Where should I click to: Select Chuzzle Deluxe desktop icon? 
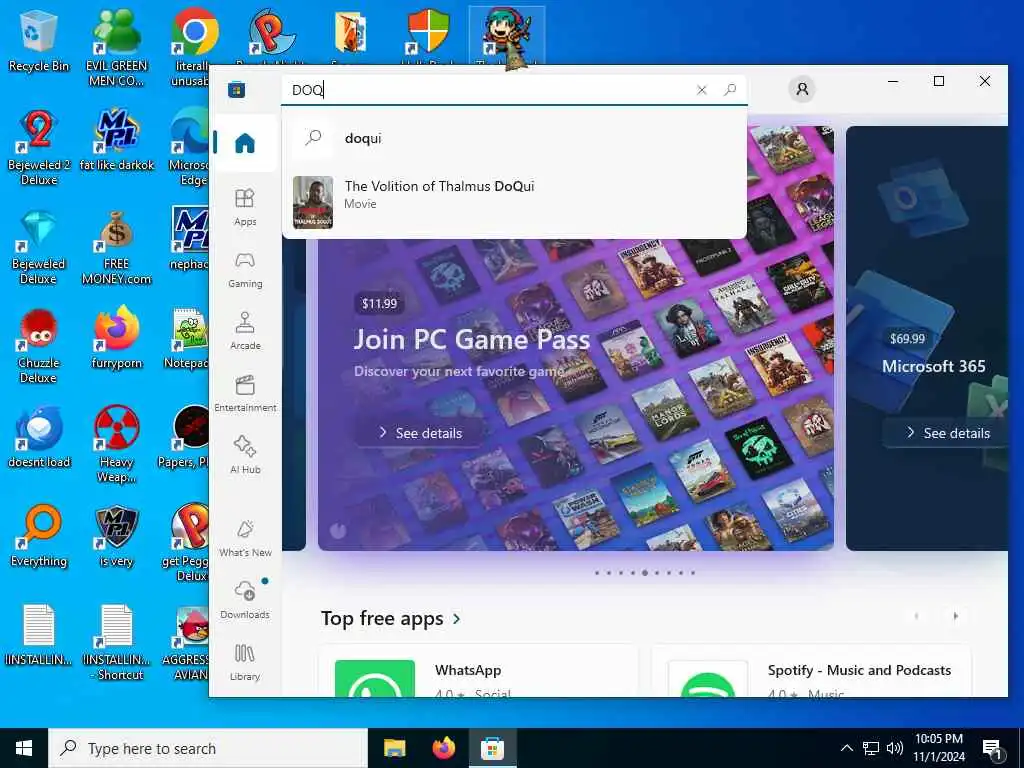(39, 346)
